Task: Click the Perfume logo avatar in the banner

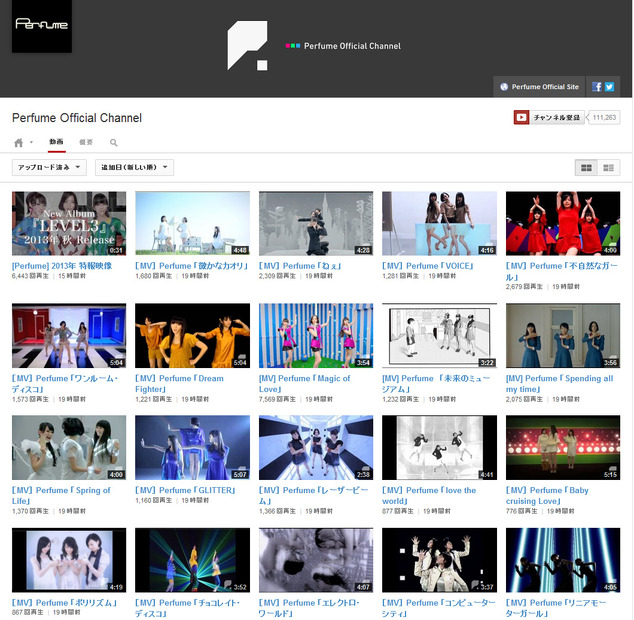Action: tap(42, 26)
